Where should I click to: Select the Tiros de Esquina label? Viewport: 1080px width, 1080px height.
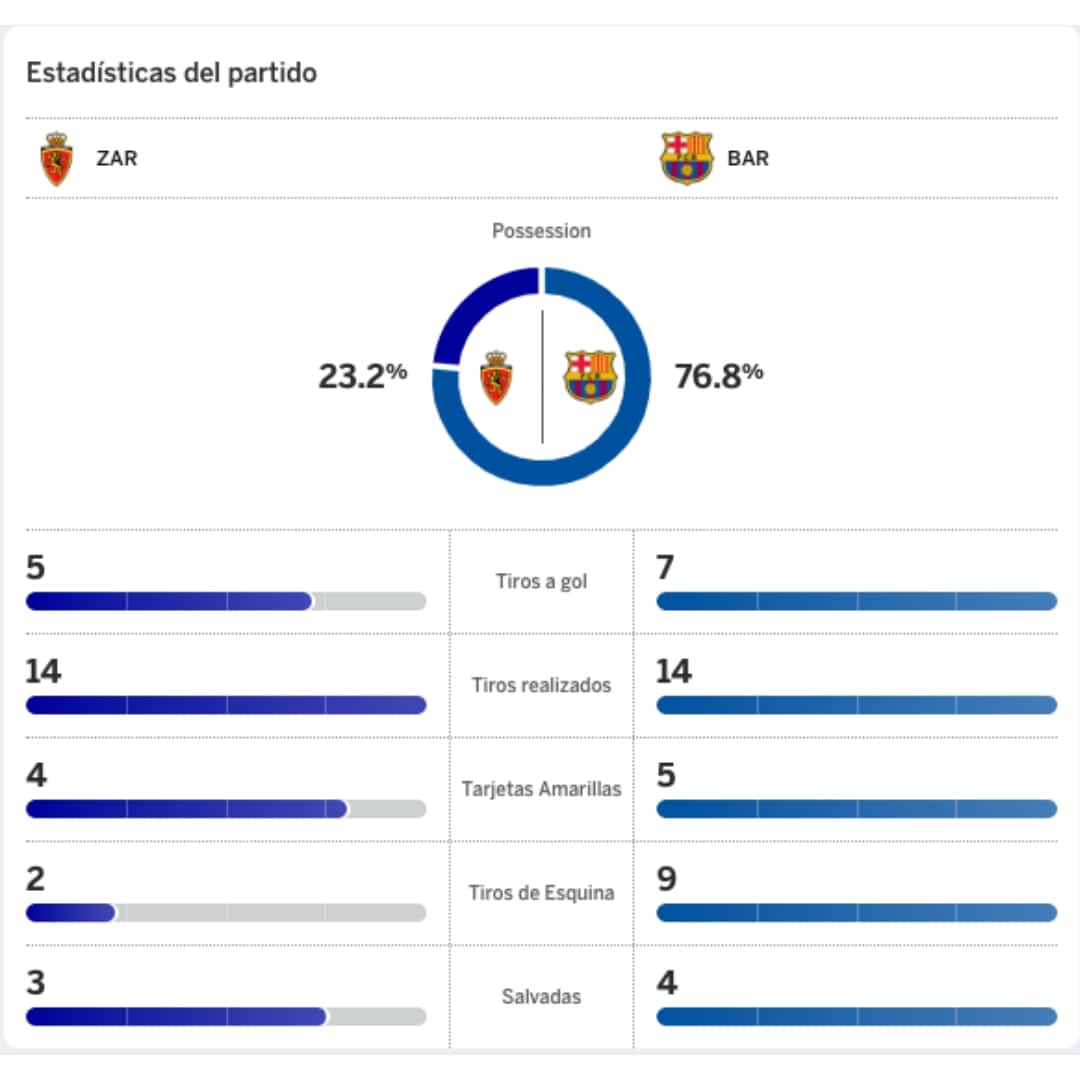[541, 893]
